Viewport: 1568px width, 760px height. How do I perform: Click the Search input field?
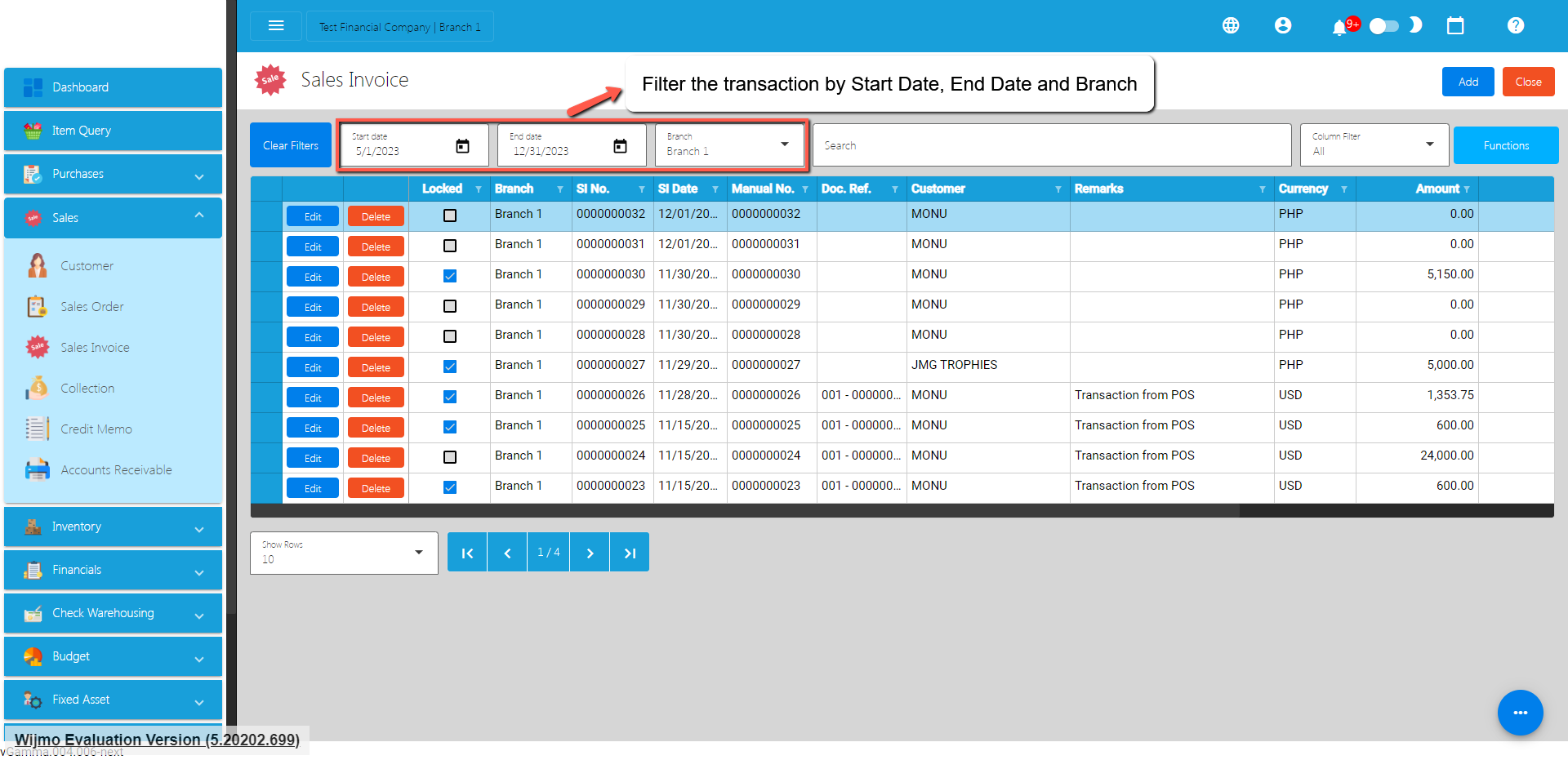tap(1052, 145)
